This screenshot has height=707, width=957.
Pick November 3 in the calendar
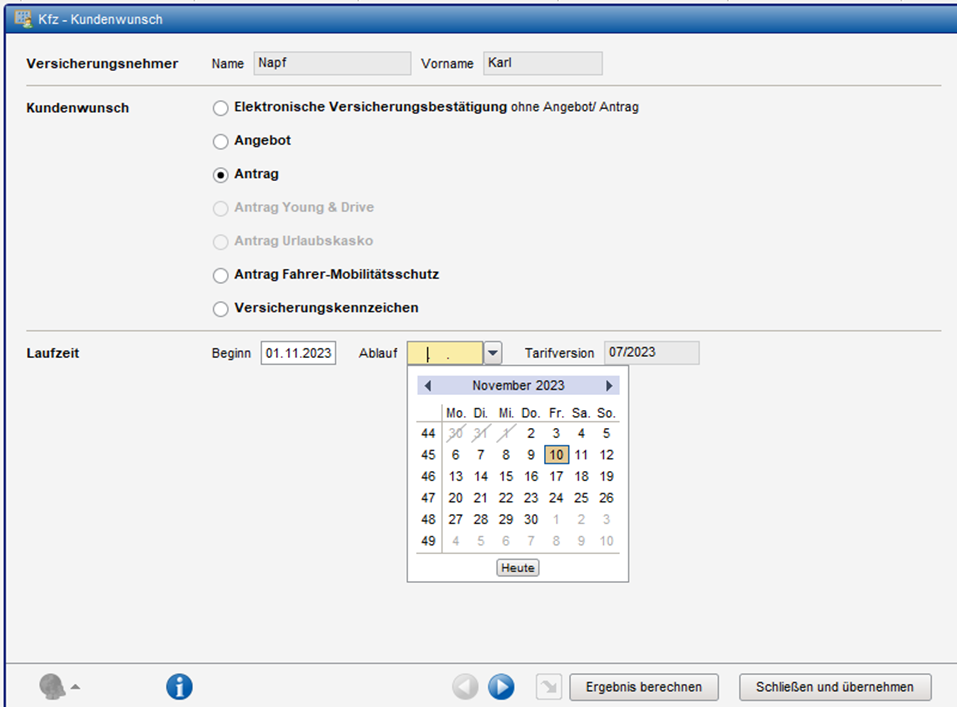pyautogui.click(x=556, y=433)
